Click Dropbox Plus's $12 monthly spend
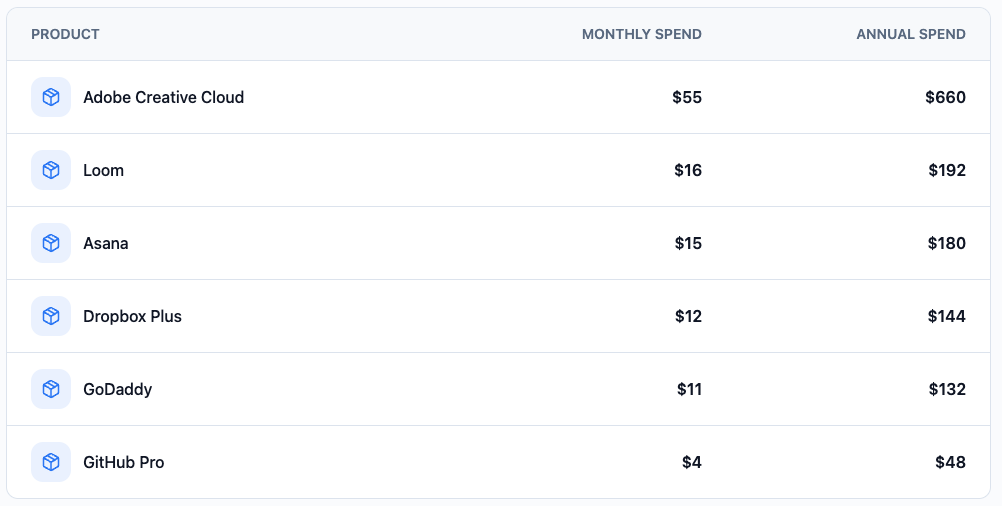This screenshot has height=506, width=1002. (688, 316)
